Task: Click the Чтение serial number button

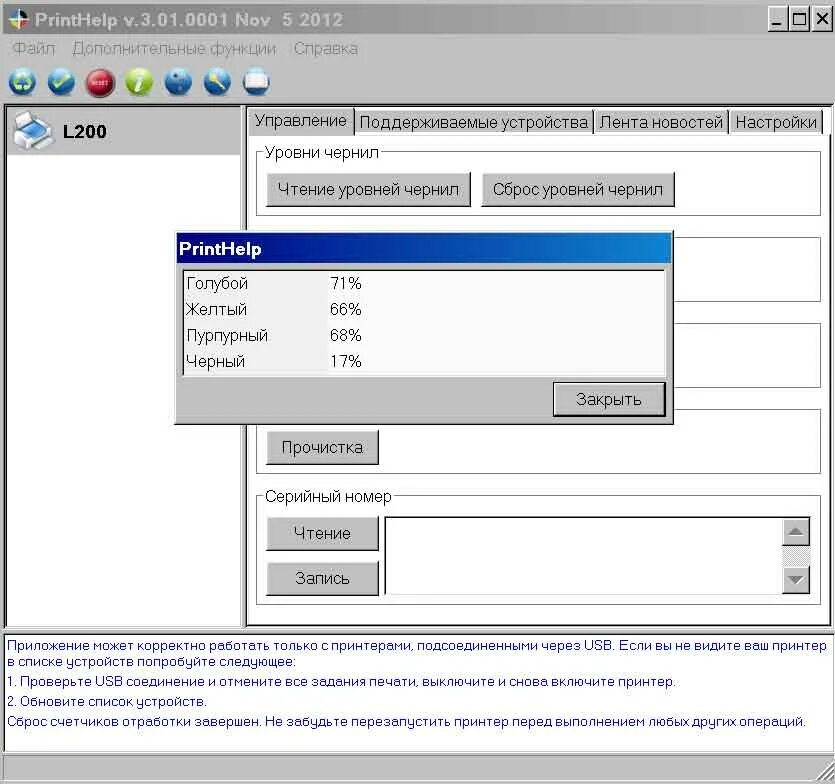Action: pos(322,533)
